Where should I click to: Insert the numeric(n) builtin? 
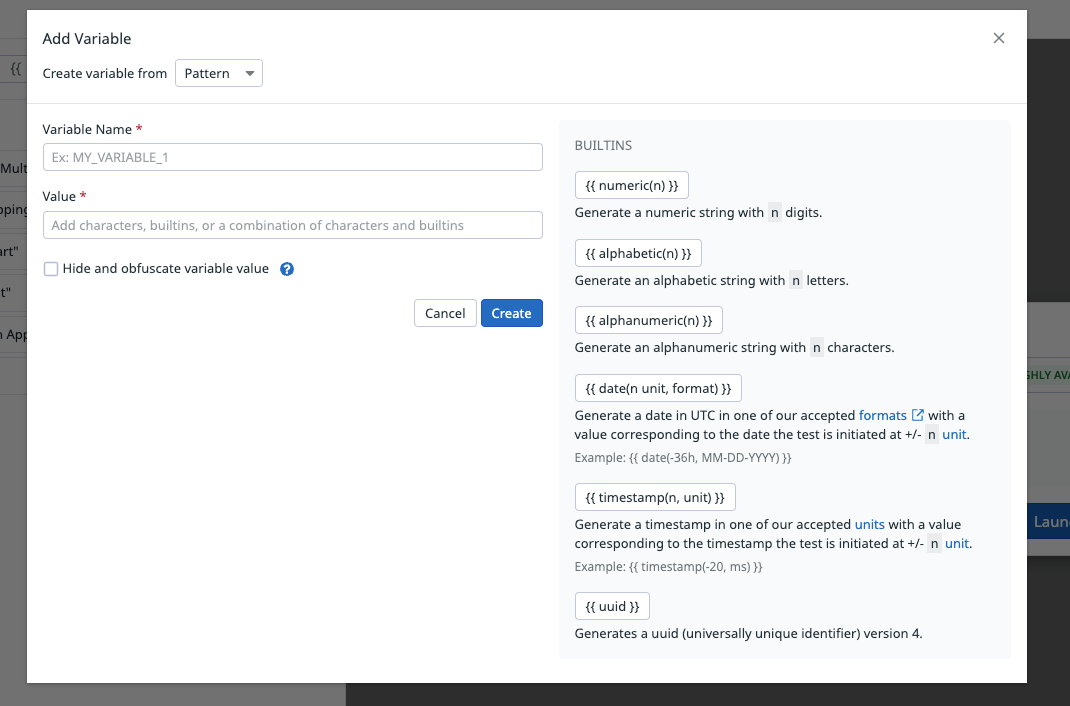(x=632, y=184)
